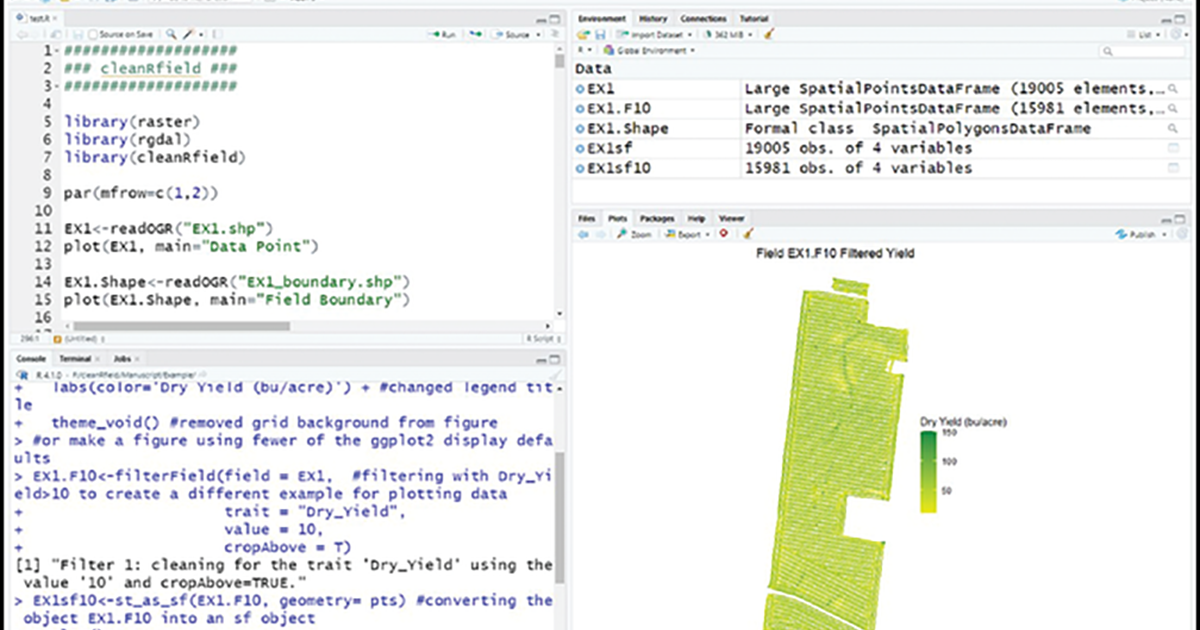Screen dimensions: 1200x630
Task: Re-run the previous code region icon
Action: click(x=476, y=34)
